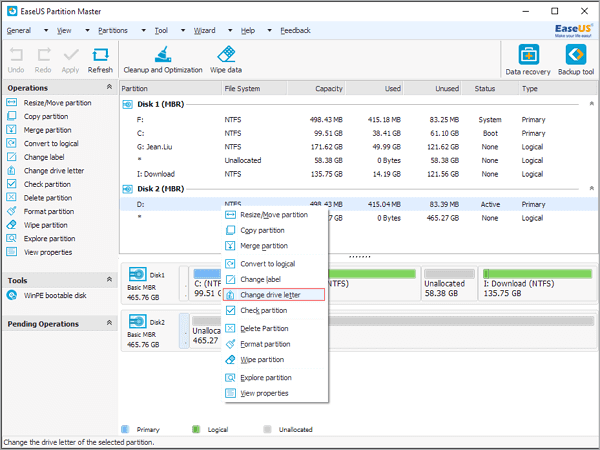Click Format partition in Operations panel

pos(40,212)
